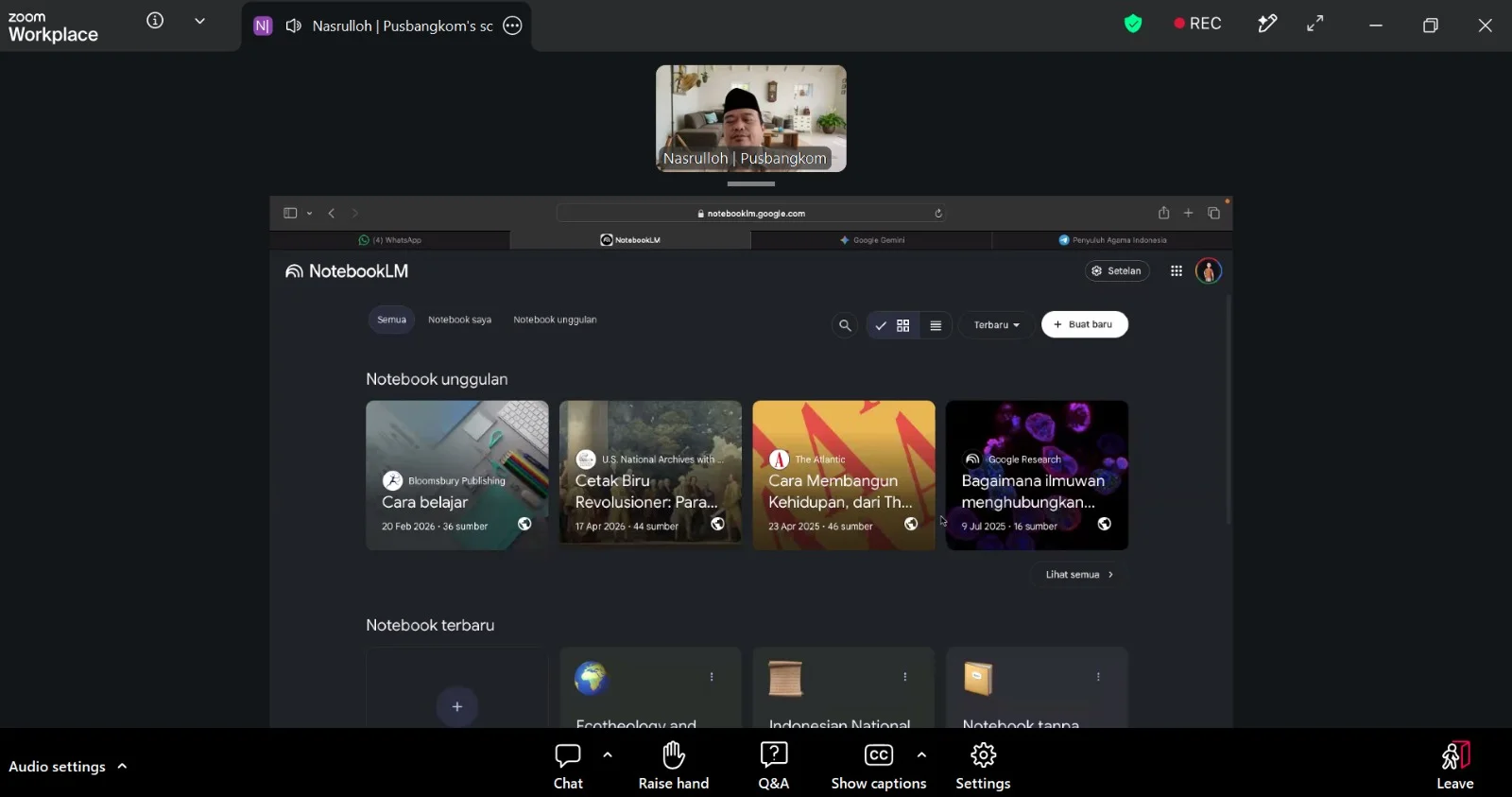Go back in the browser
The image size is (1512, 797).
point(332,213)
